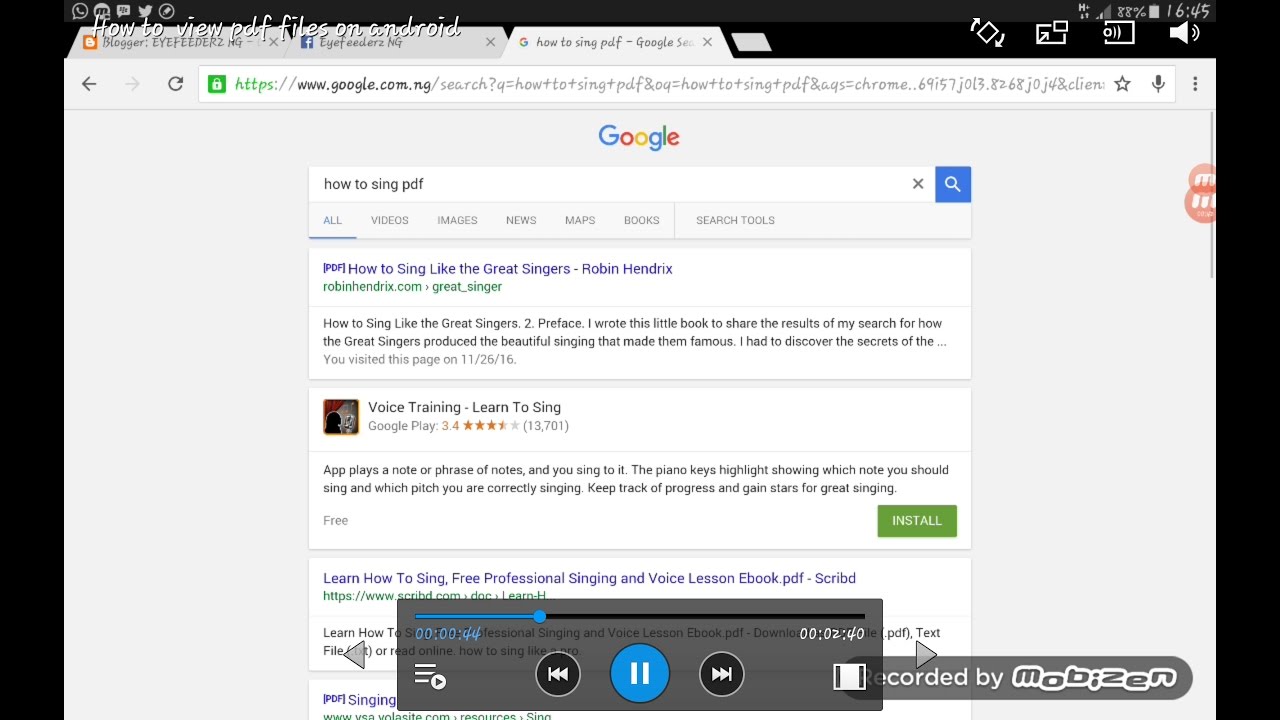Skip to the next video
The height and width of the screenshot is (720, 1280).
click(x=722, y=674)
